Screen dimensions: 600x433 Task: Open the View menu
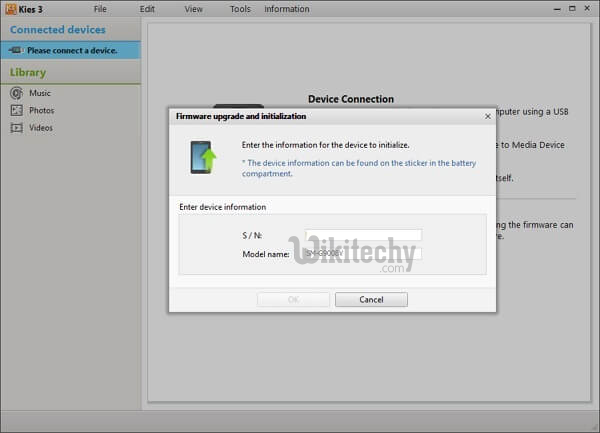tap(193, 9)
